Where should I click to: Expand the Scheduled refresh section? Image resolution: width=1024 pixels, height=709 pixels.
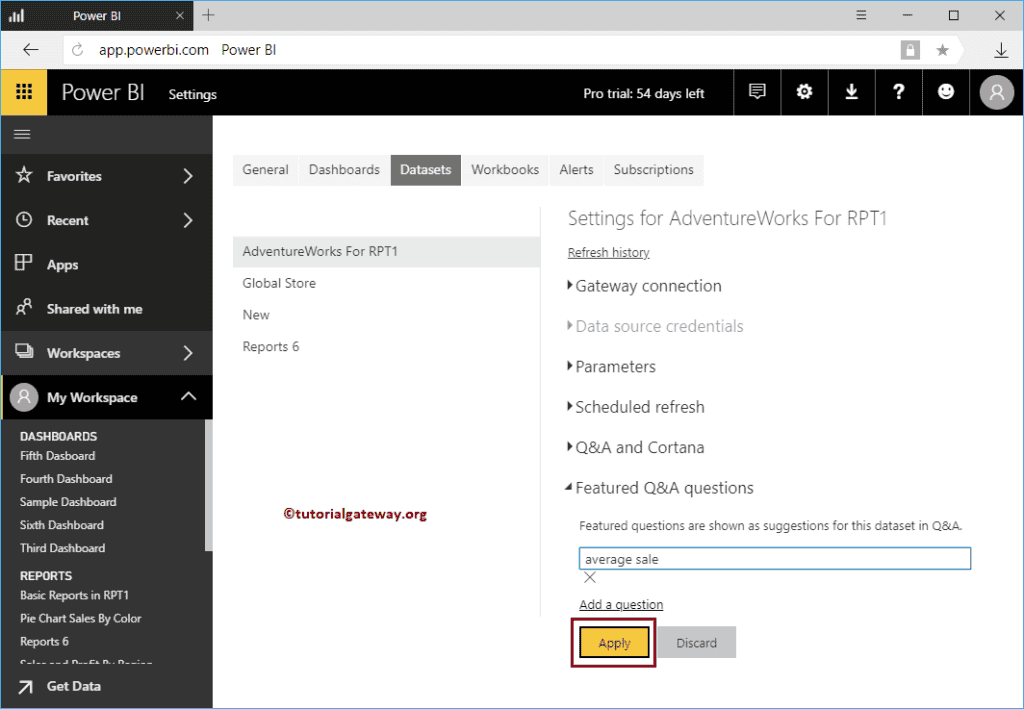pos(639,407)
